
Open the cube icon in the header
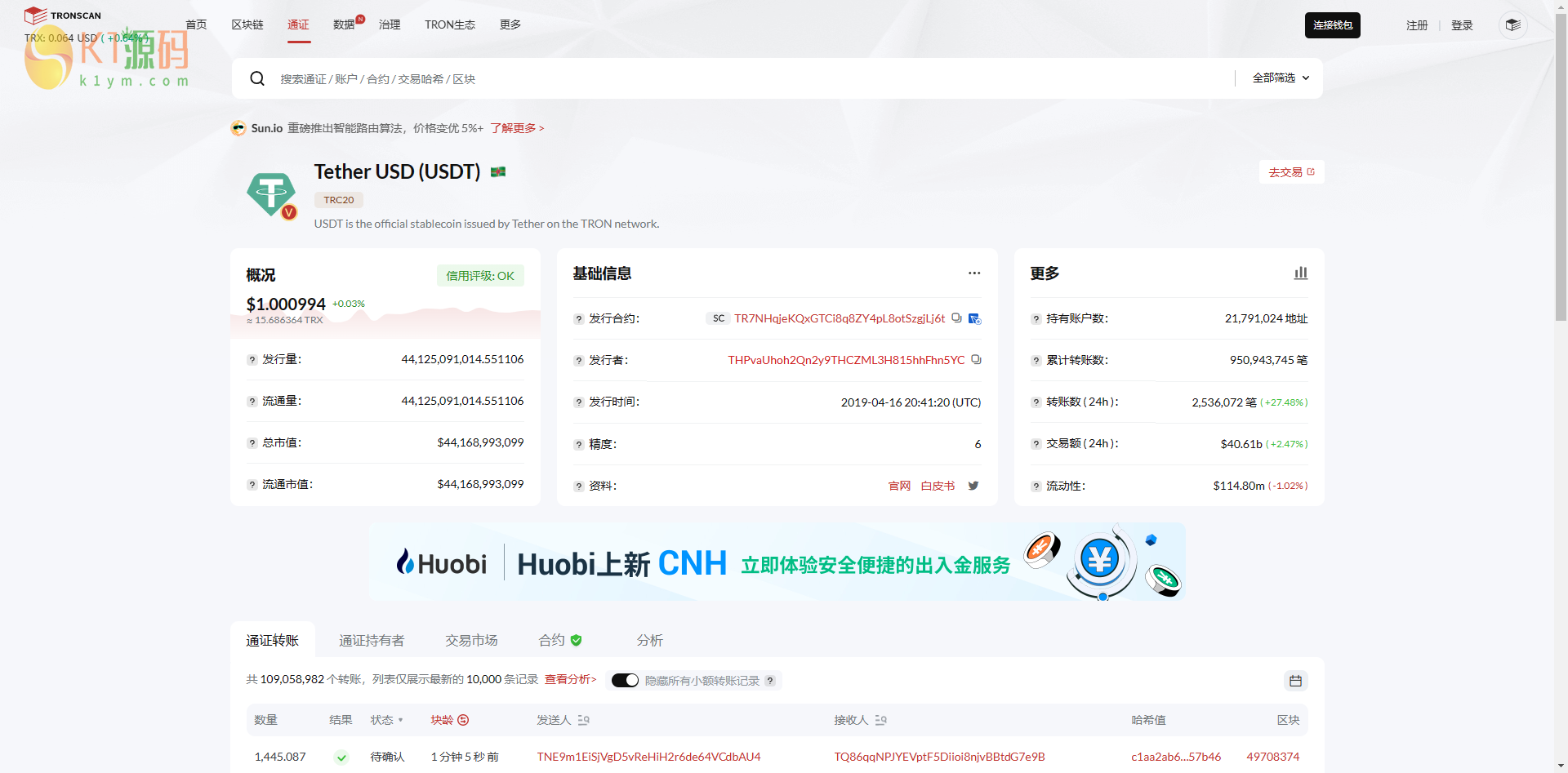point(1512,25)
